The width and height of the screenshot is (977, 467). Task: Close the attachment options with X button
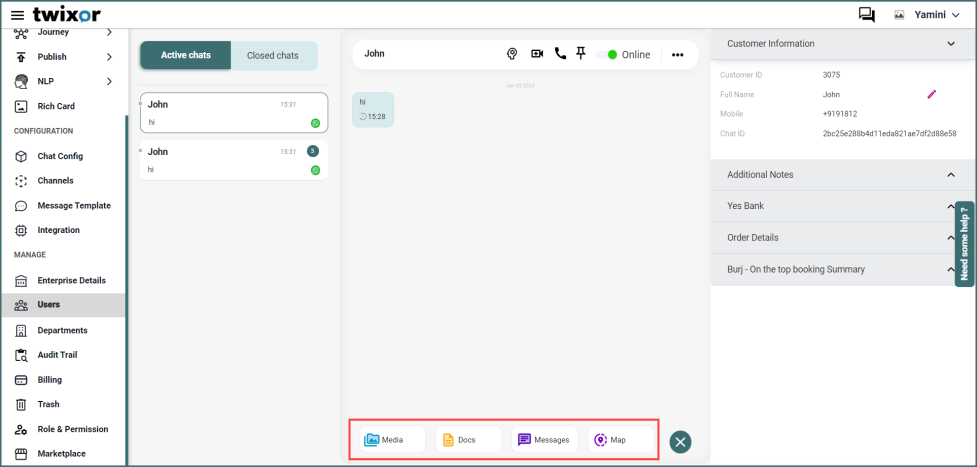pos(681,441)
